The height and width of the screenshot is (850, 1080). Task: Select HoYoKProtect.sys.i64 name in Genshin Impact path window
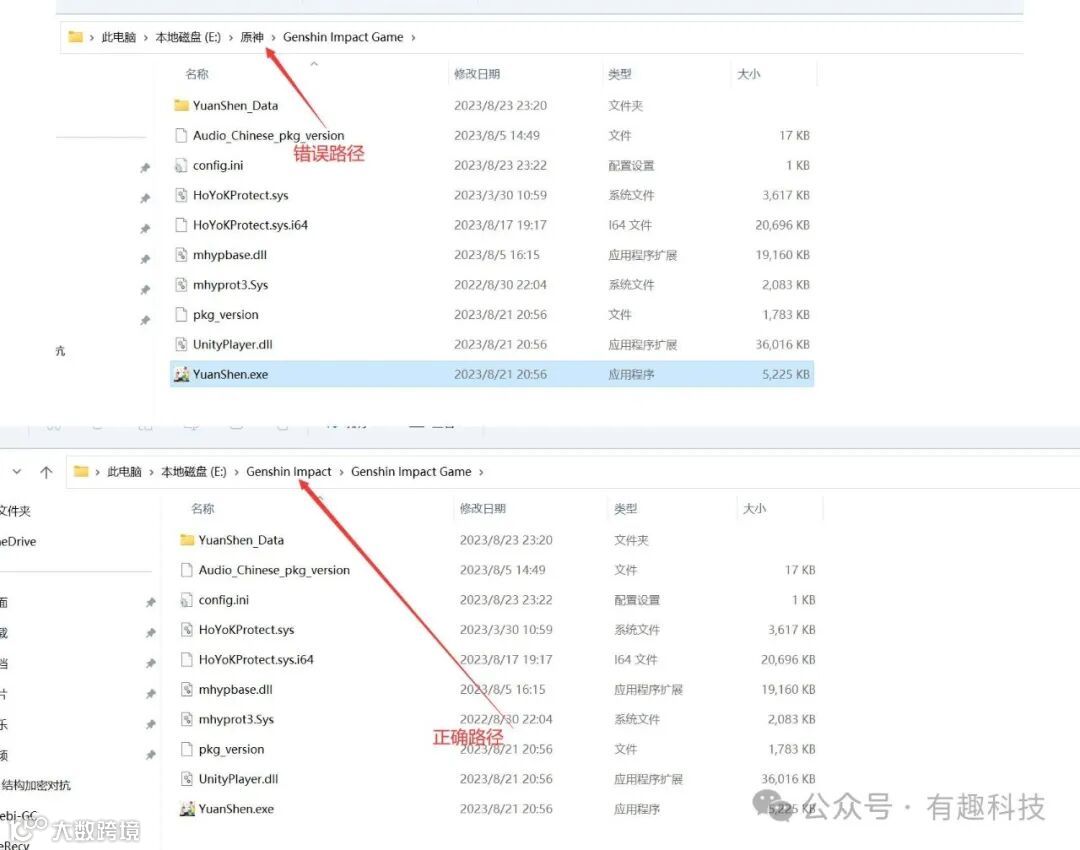[256, 660]
